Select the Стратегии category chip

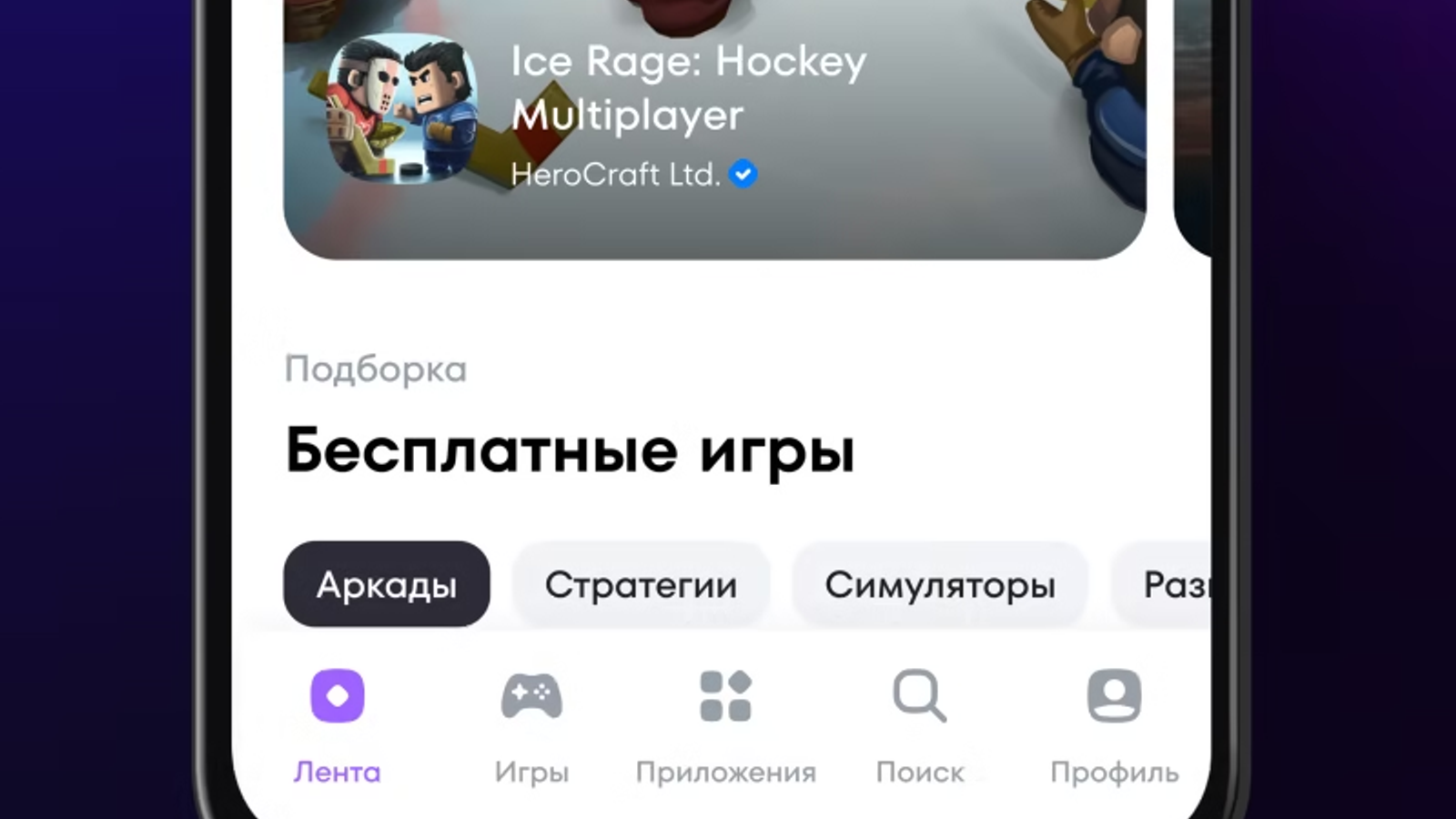641,584
